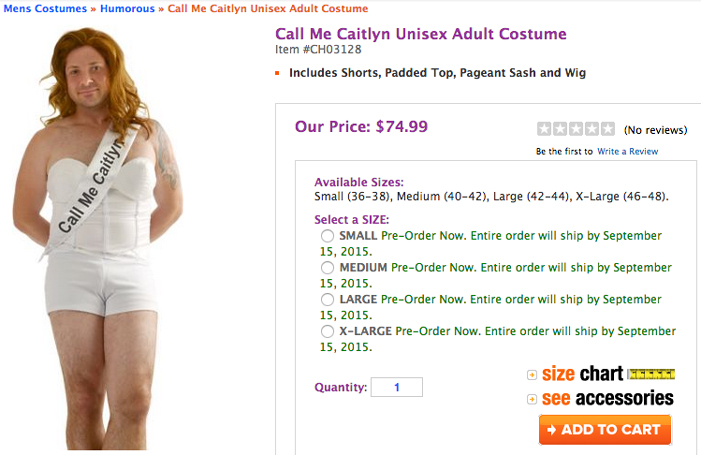Click the Quantity input field

pyautogui.click(x=396, y=387)
